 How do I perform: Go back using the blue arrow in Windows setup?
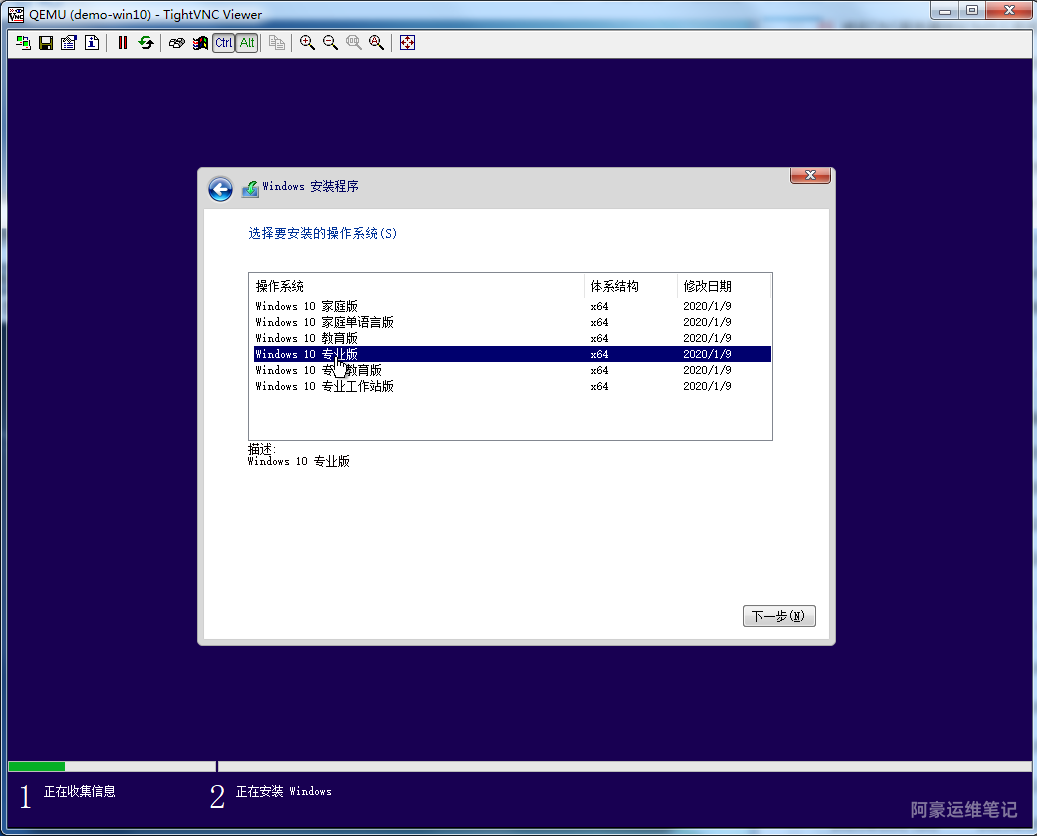[x=220, y=189]
